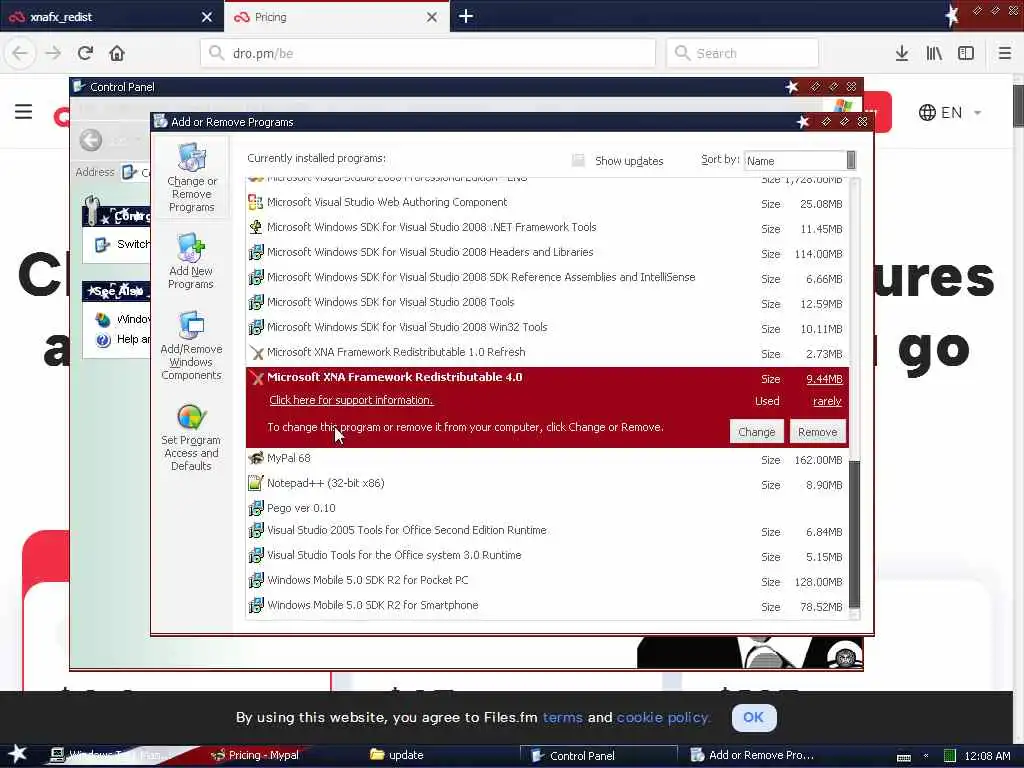Click the browser Search field

point(743,53)
